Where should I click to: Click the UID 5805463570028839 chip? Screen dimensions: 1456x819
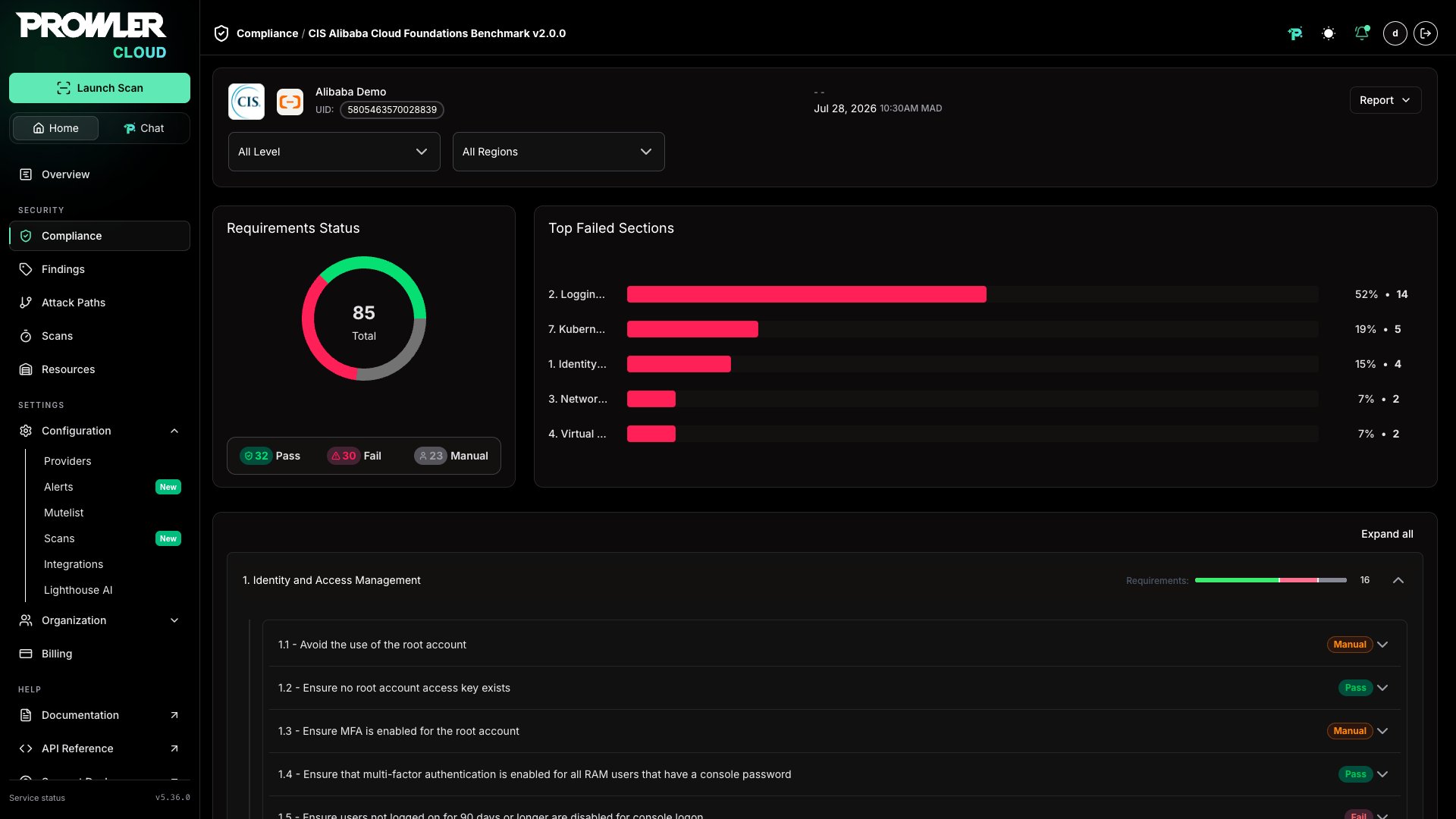pyautogui.click(x=392, y=110)
